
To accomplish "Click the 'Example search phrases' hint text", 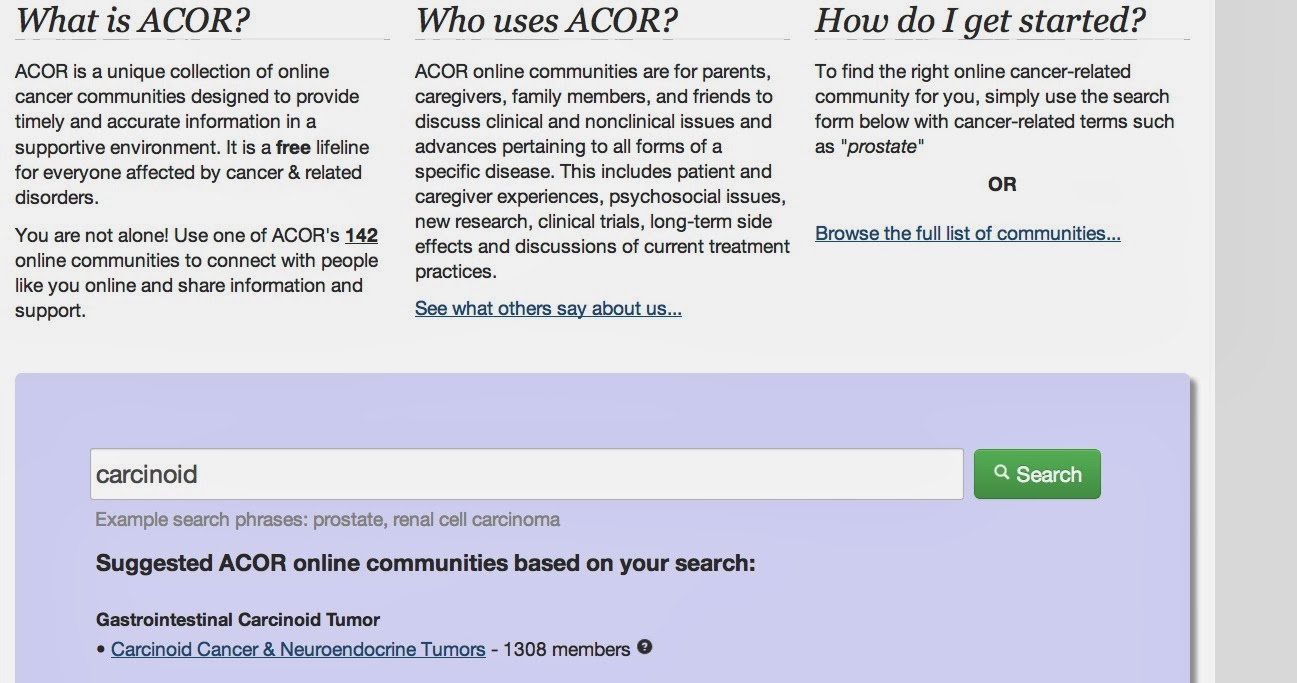I will click(x=327, y=519).
